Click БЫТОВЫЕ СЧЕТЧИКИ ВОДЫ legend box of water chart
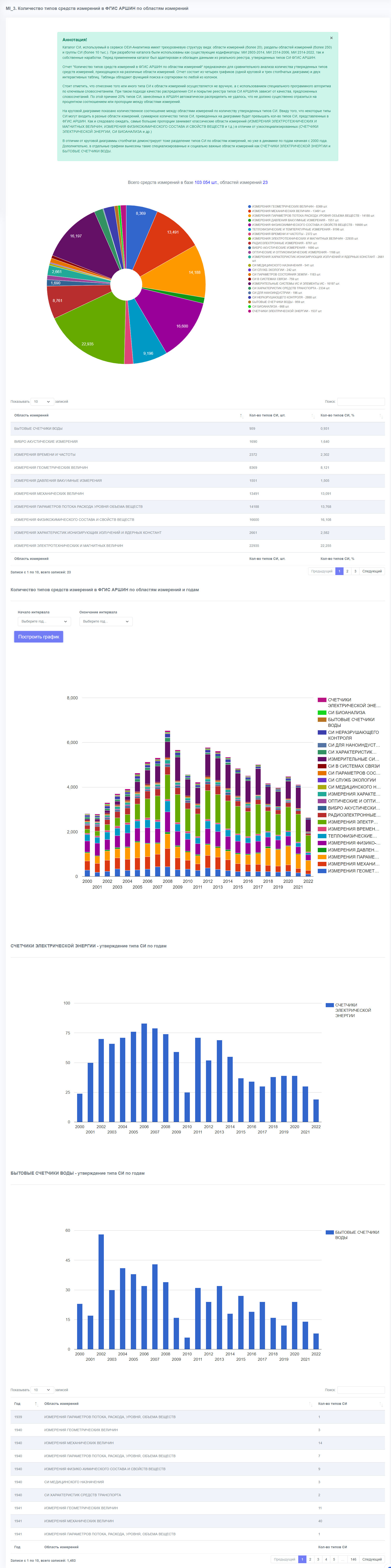This screenshot has height=1568, width=391. (x=330, y=1232)
